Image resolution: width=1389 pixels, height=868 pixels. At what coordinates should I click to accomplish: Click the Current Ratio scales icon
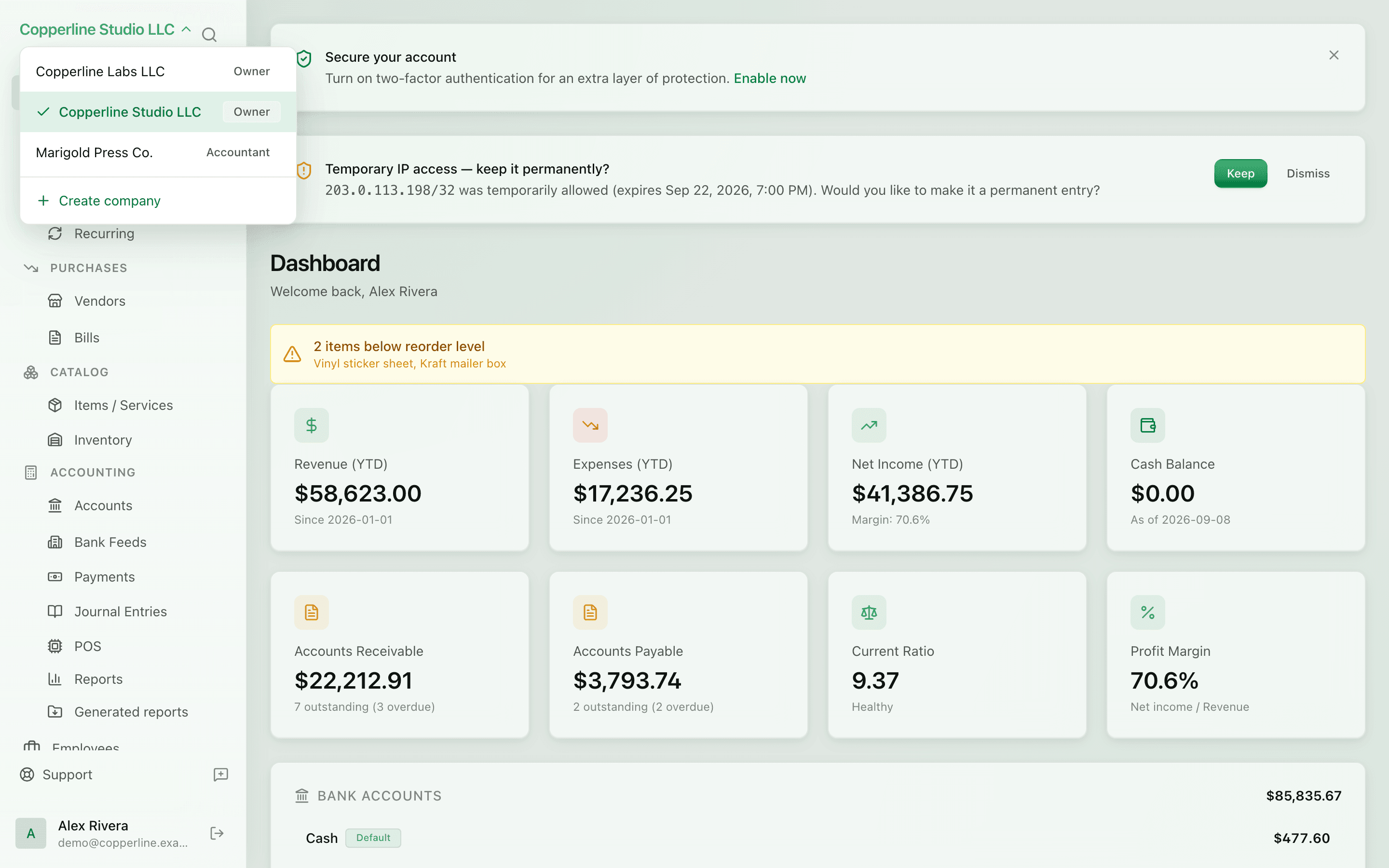tap(869, 612)
